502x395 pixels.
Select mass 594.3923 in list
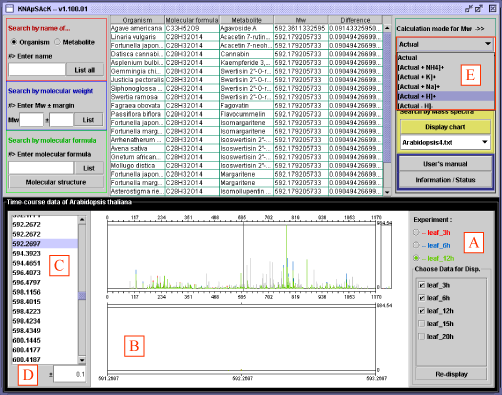click(x=45, y=253)
